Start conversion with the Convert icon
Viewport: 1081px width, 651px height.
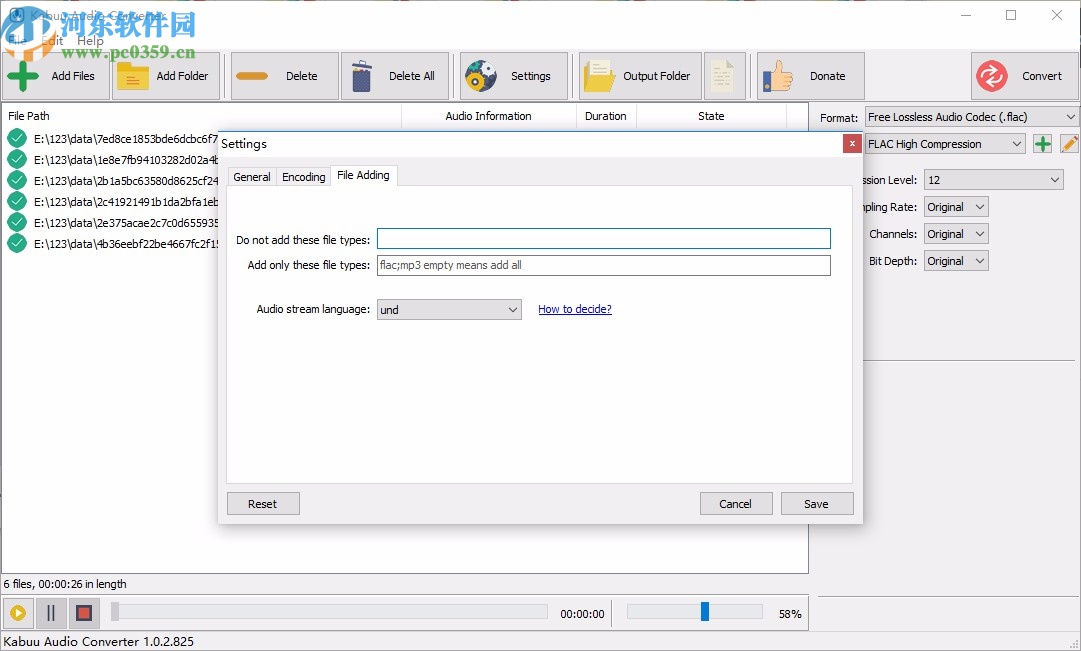coord(993,75)
